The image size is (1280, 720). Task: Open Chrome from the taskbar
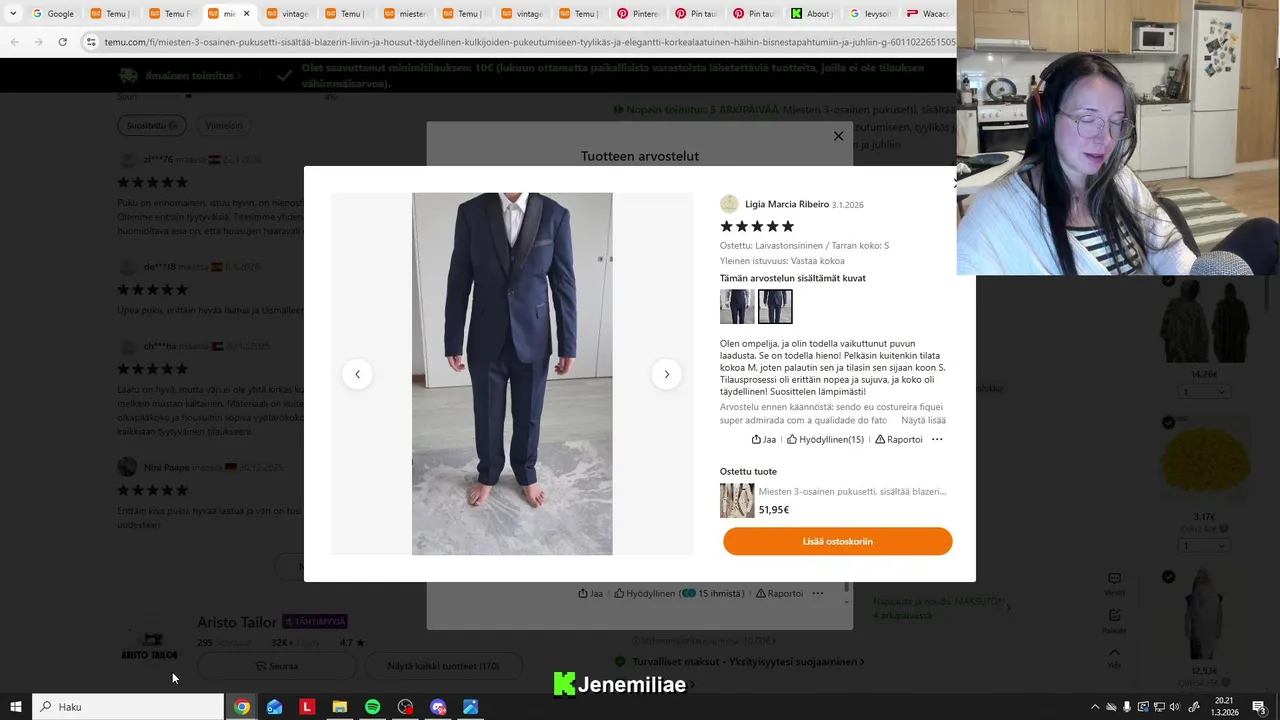click(x=242, y=707)
